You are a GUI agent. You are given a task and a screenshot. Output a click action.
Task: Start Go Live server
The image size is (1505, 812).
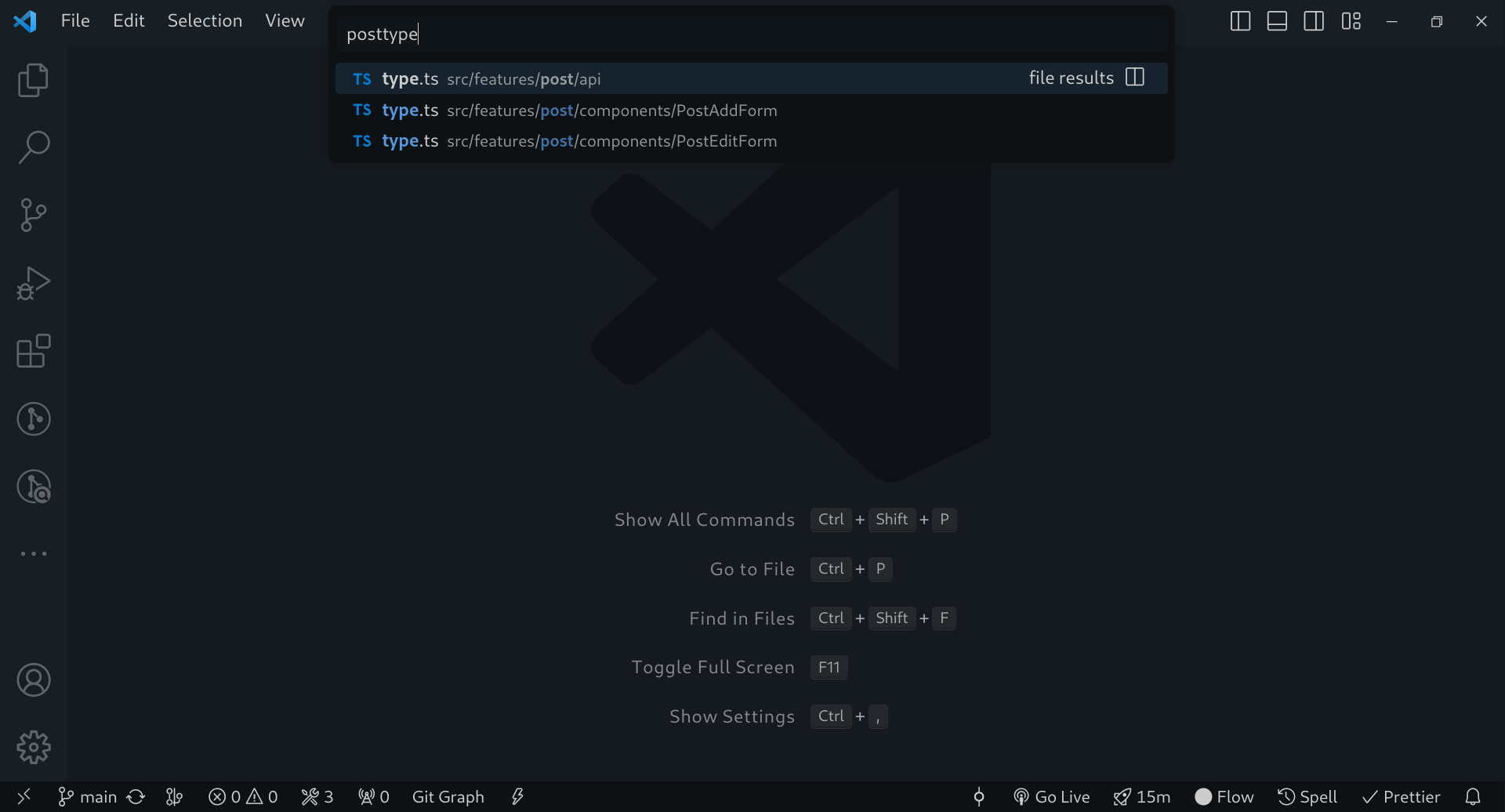(1051, 797)
